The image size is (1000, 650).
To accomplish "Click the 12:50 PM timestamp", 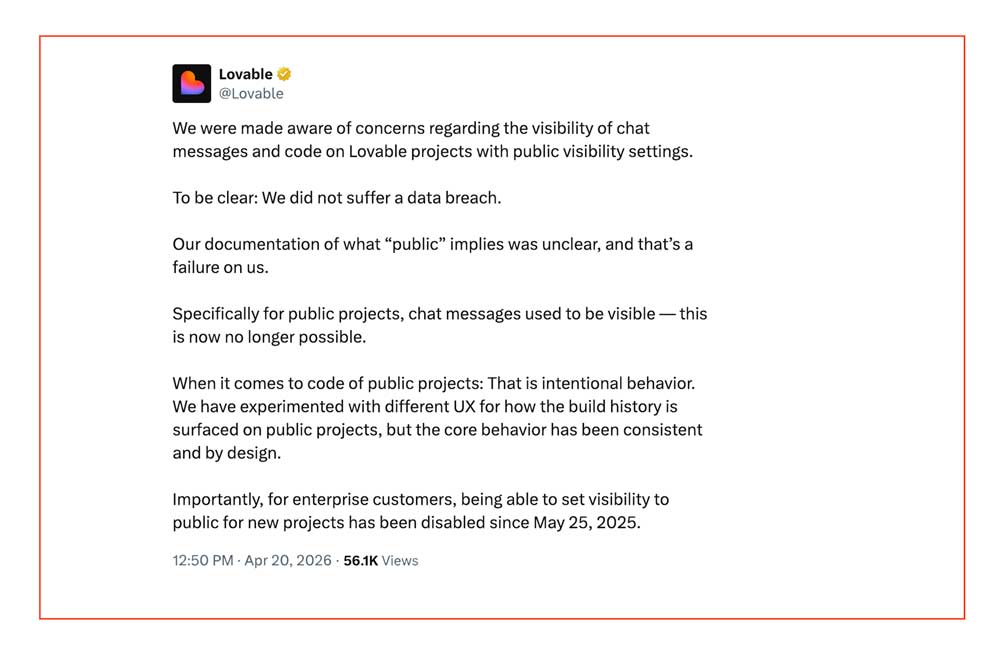I will tap(203, 561).
